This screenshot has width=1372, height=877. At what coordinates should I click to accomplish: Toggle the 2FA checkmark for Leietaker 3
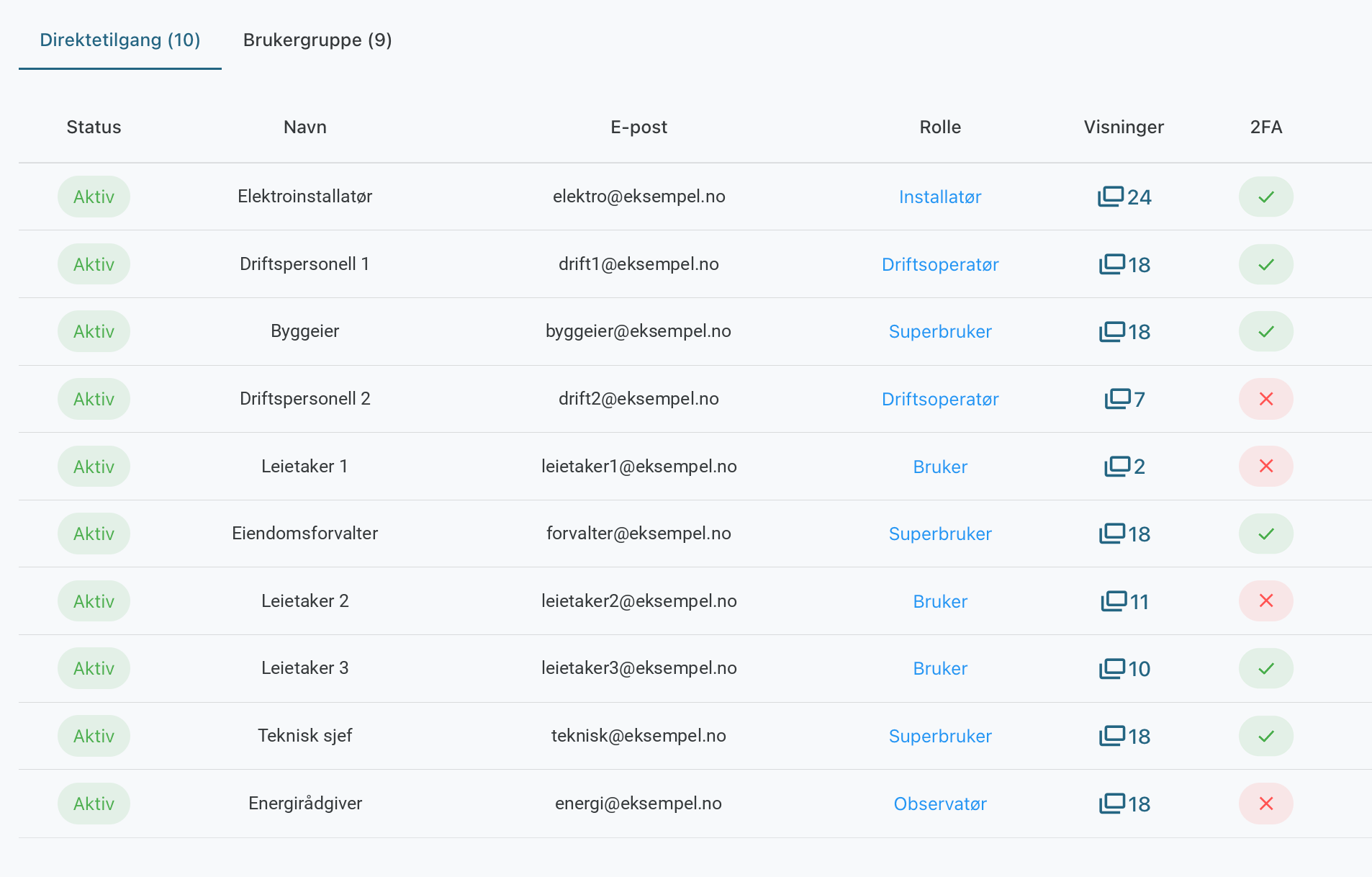coord(1266,668)
